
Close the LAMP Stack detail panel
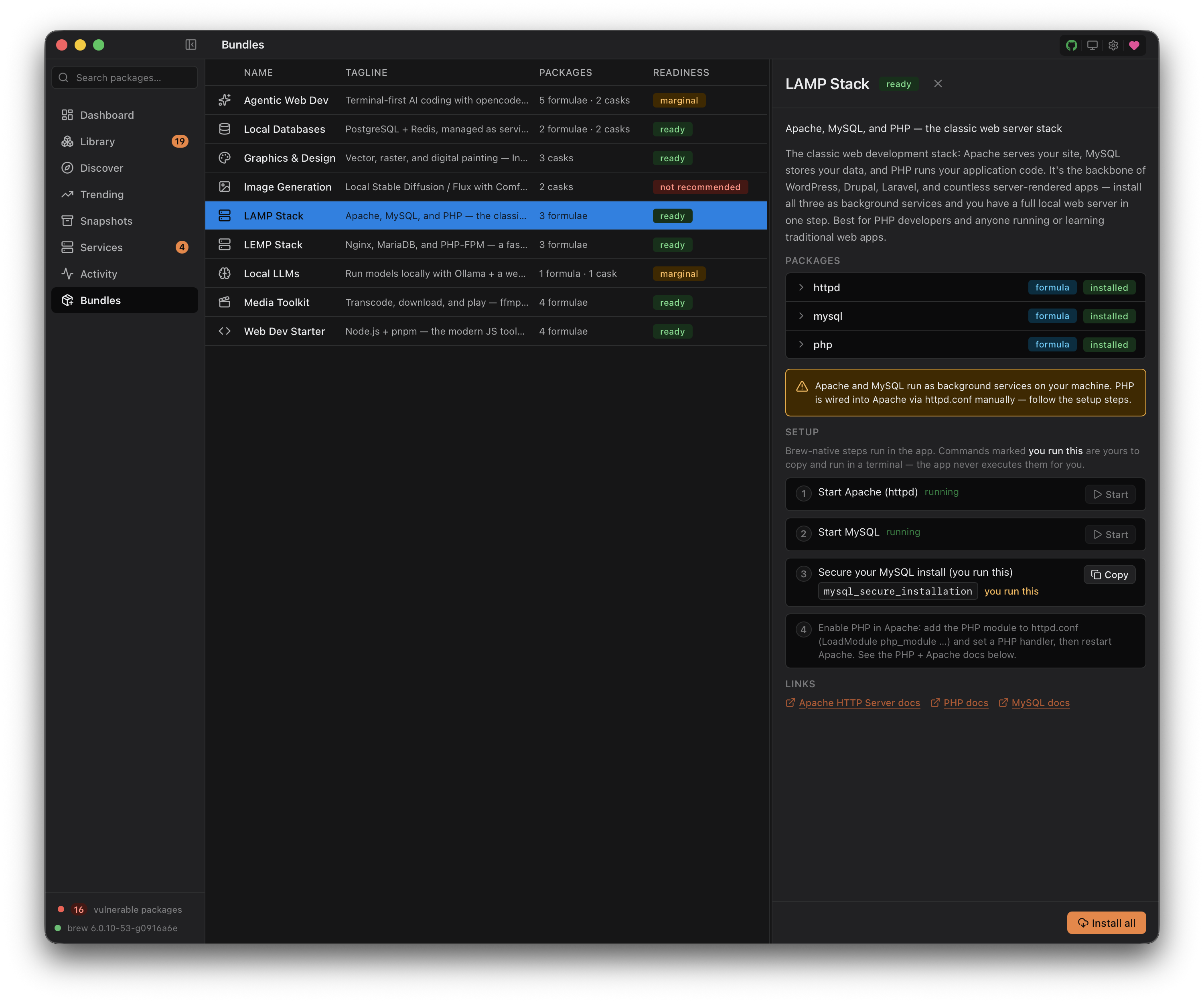[x=938, y=84]
